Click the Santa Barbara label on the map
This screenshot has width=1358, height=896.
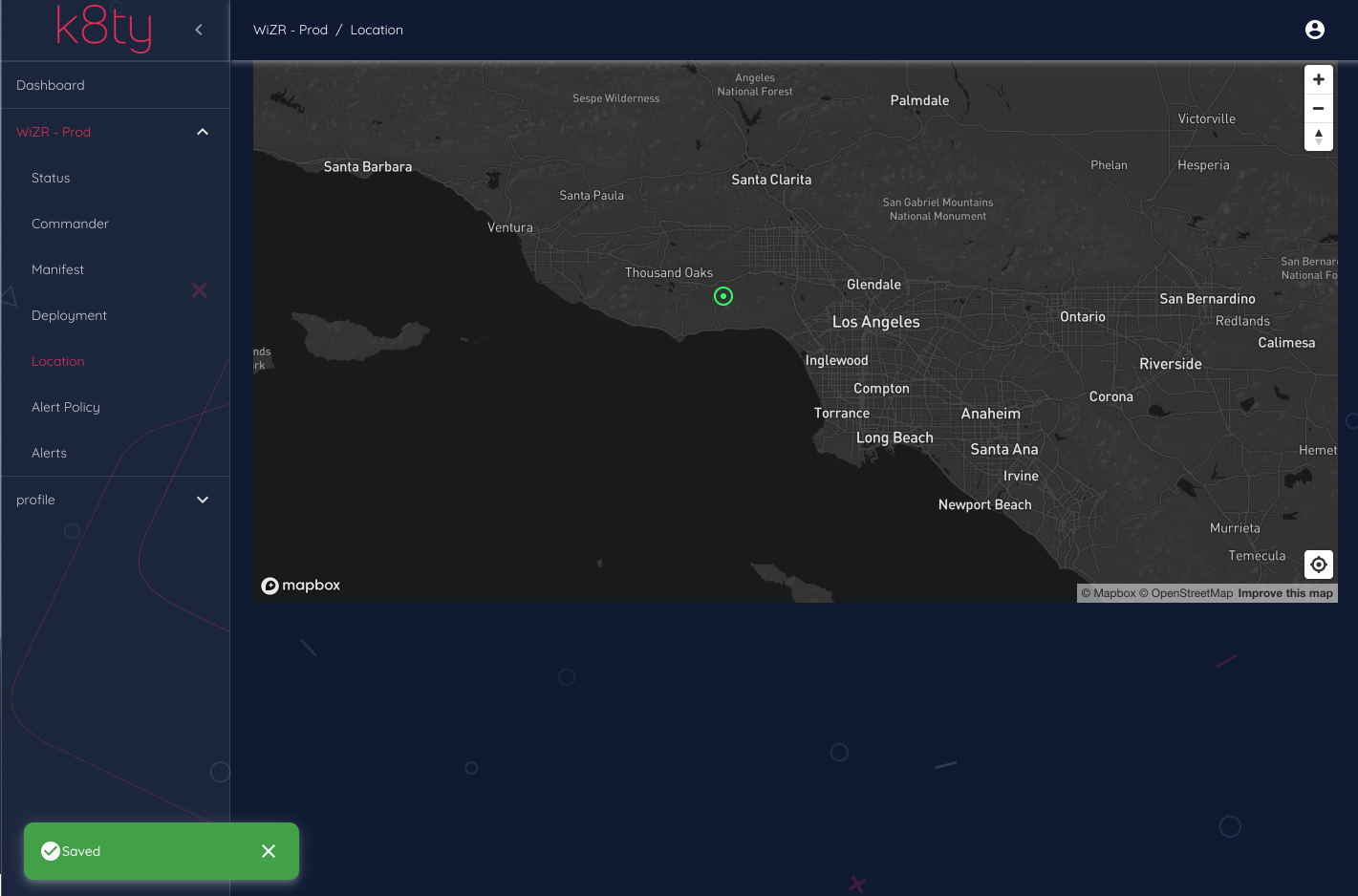point(368,166)
